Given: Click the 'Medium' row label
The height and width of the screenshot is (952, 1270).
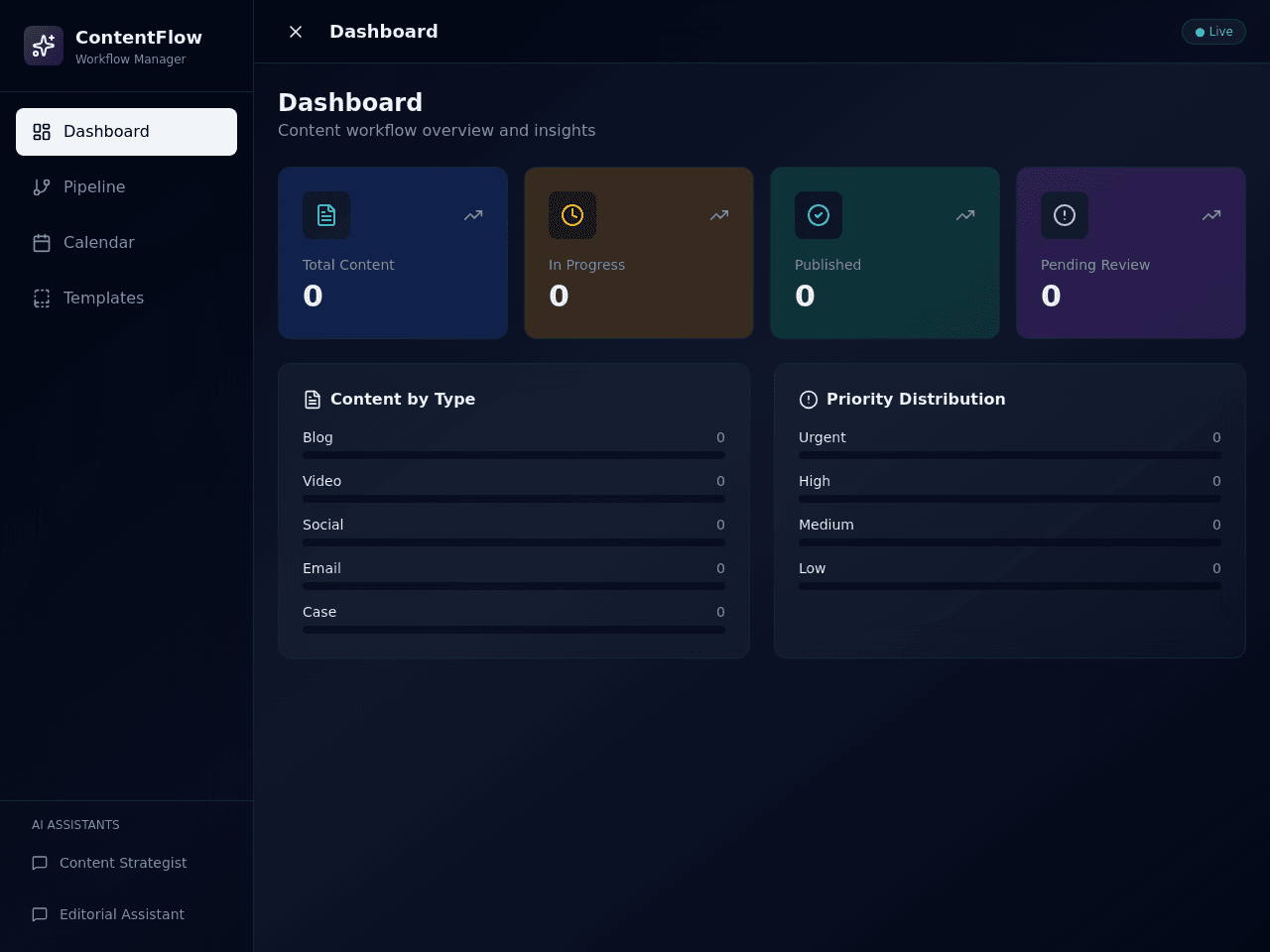Looking at the screenshot, I should (x=826, y=525).
